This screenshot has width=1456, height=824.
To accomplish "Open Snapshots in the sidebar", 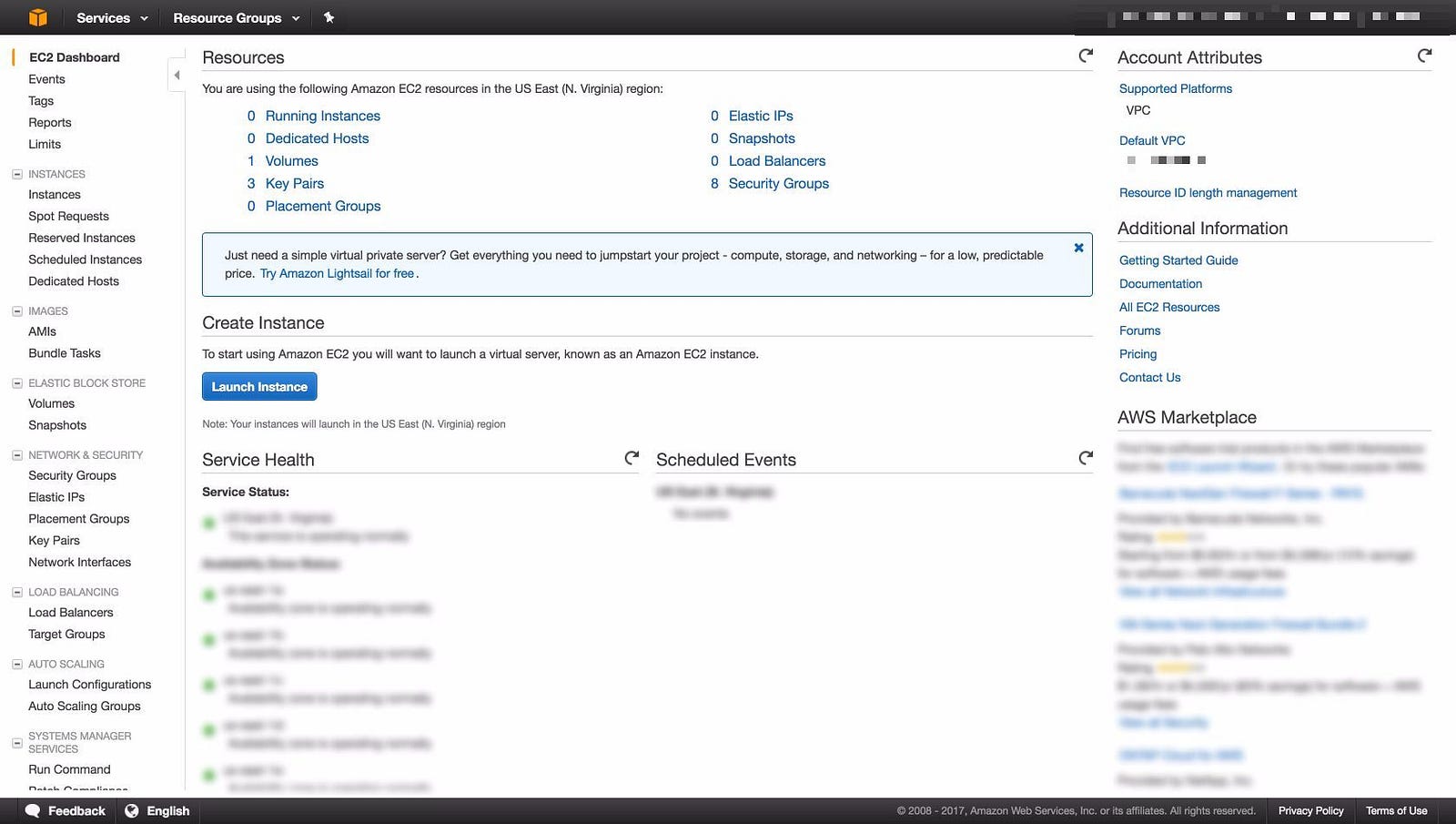I will point(57,425).
